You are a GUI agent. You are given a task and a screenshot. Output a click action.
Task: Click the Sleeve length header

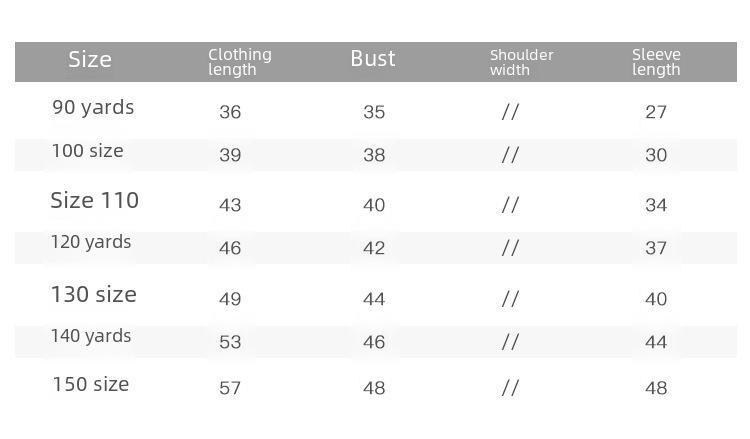coord(656,62)
